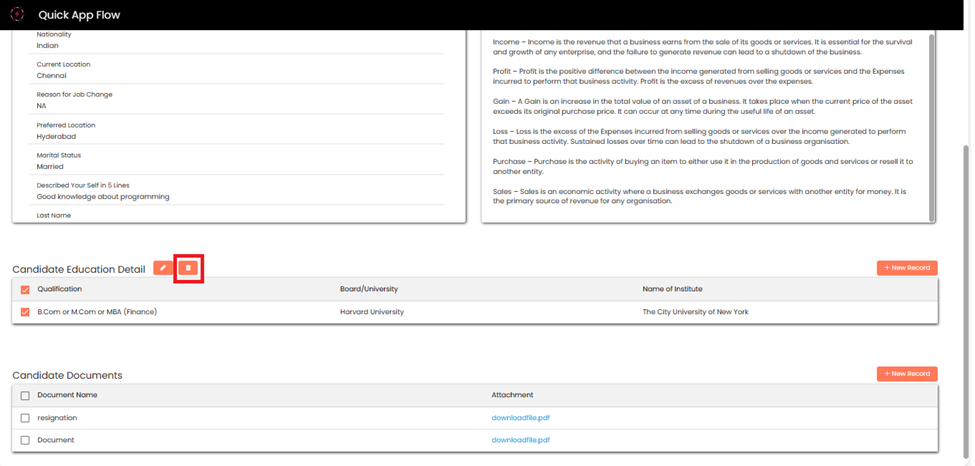The image size is (975, 466).
Task: Uncheck the B.Com or M.Com or MBA row checkbox
Action: (26, 312)
